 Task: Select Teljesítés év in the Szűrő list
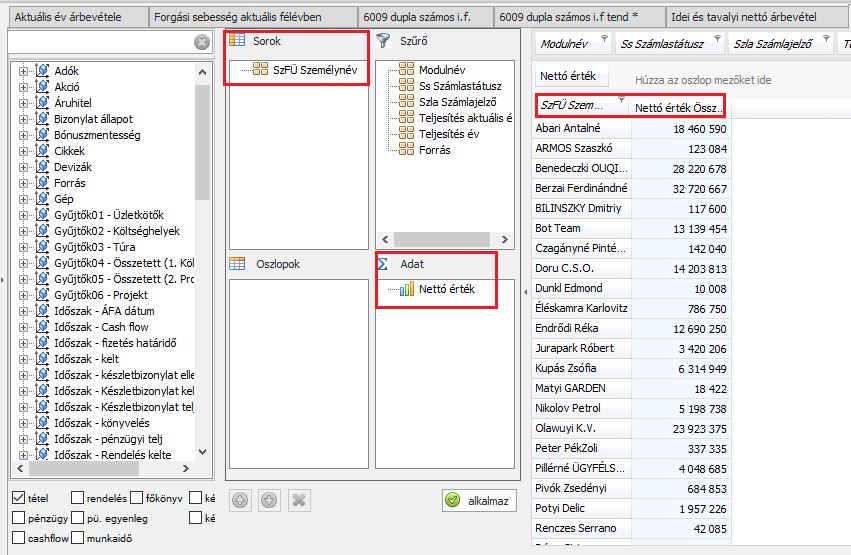pyautogui.click(x=449, y=134)
